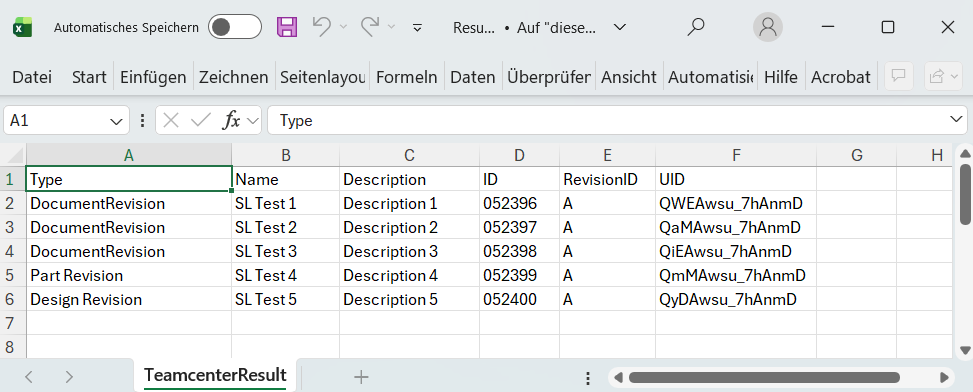Expand the file name and location dropdown

[619, 27]
